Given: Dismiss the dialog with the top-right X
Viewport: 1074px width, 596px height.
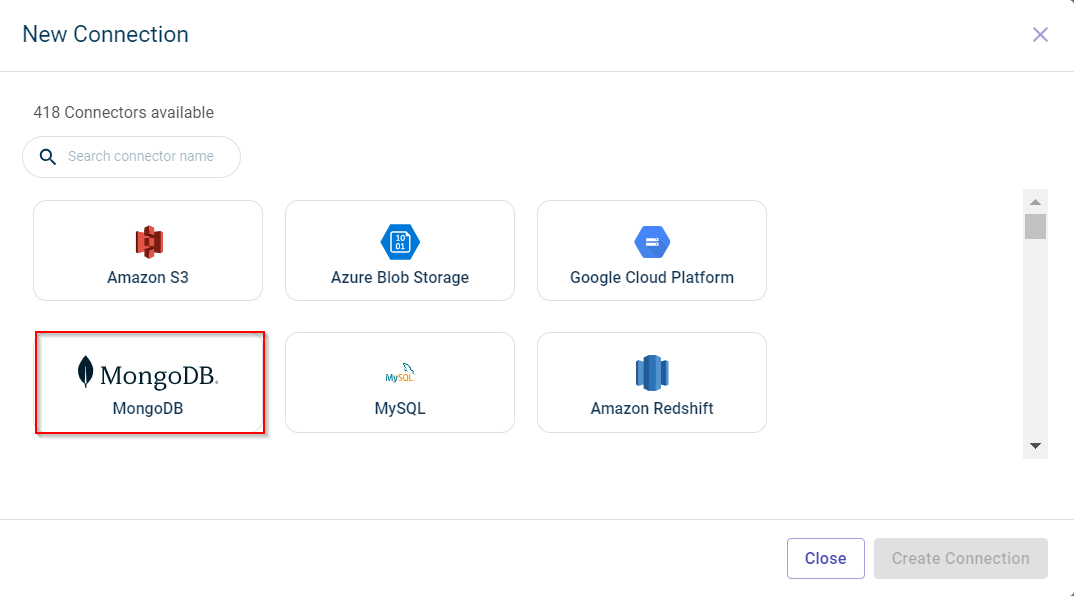Looking at the screenshot, I should 1040,35.
